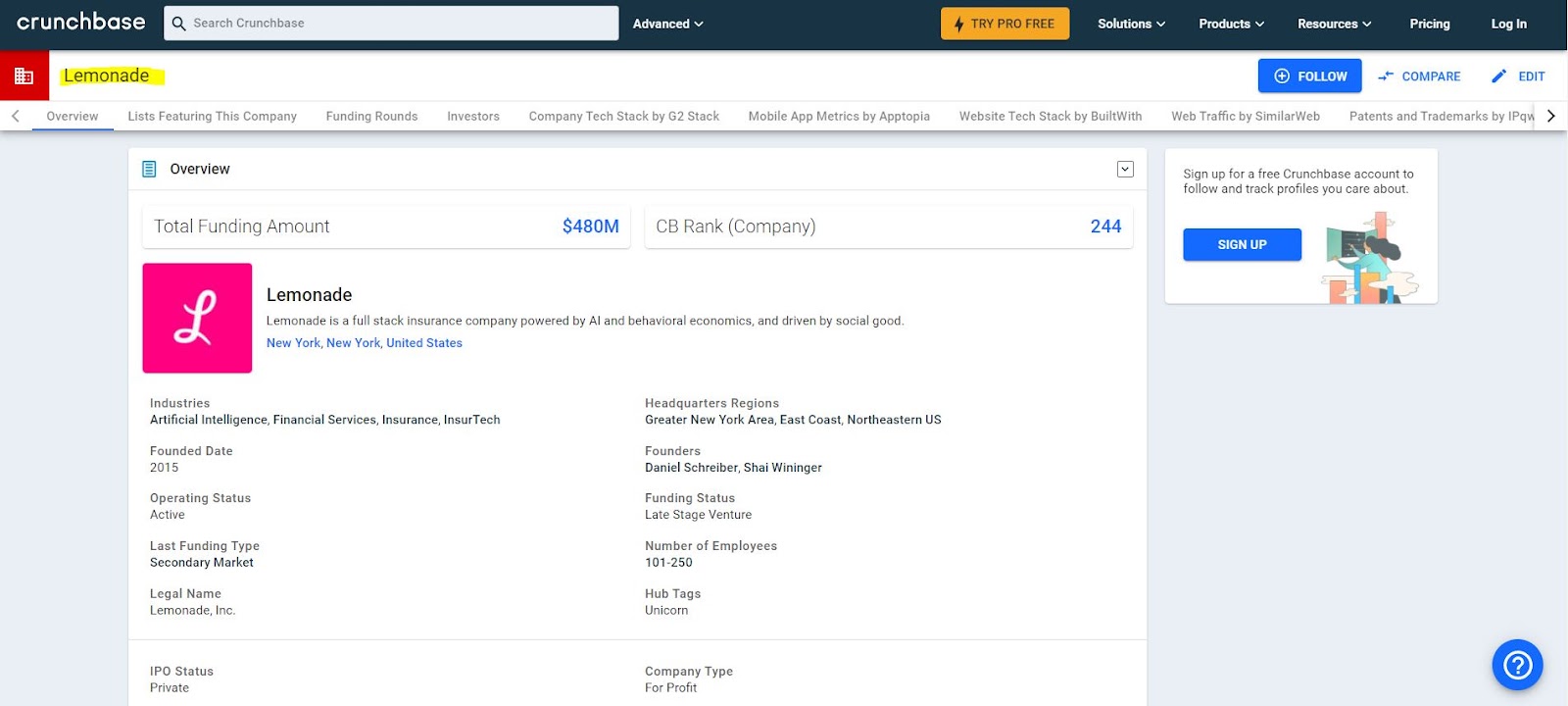Switch to the Funding Rounds tab

click(x=371, y=116)
